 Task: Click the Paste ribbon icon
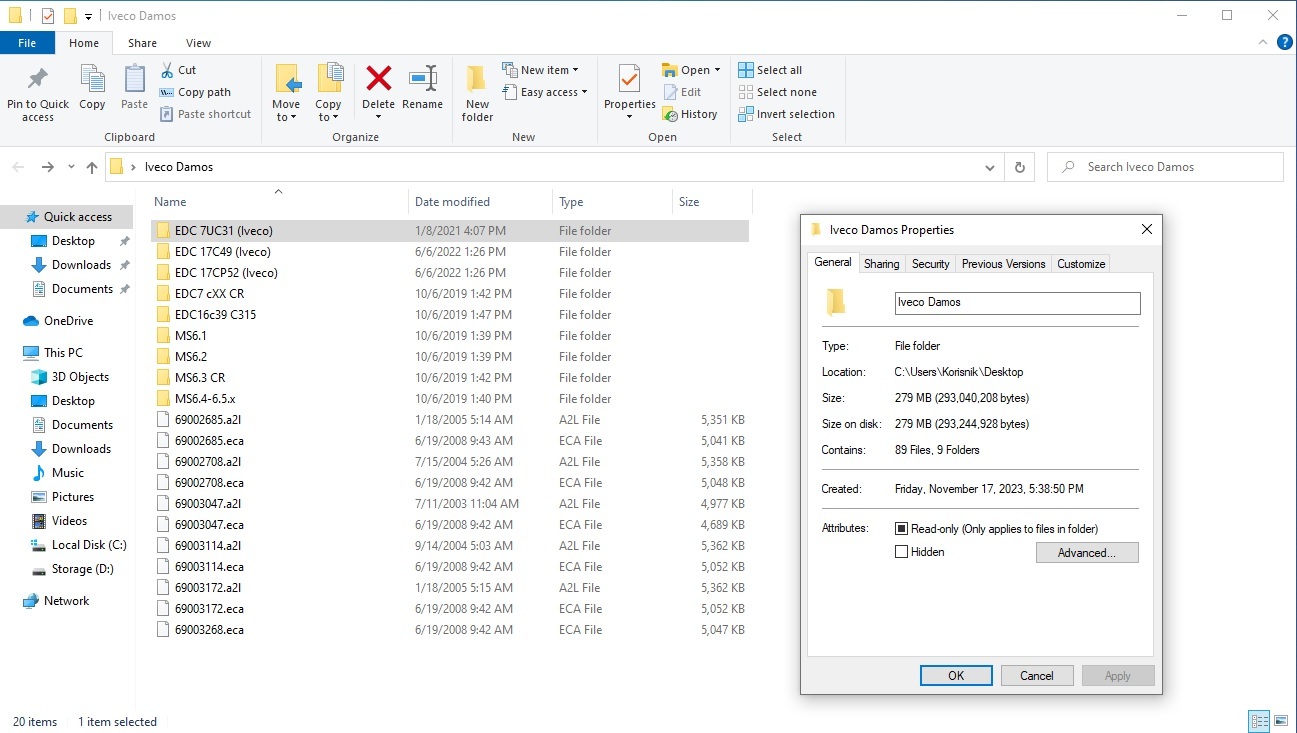pos(134,80)
